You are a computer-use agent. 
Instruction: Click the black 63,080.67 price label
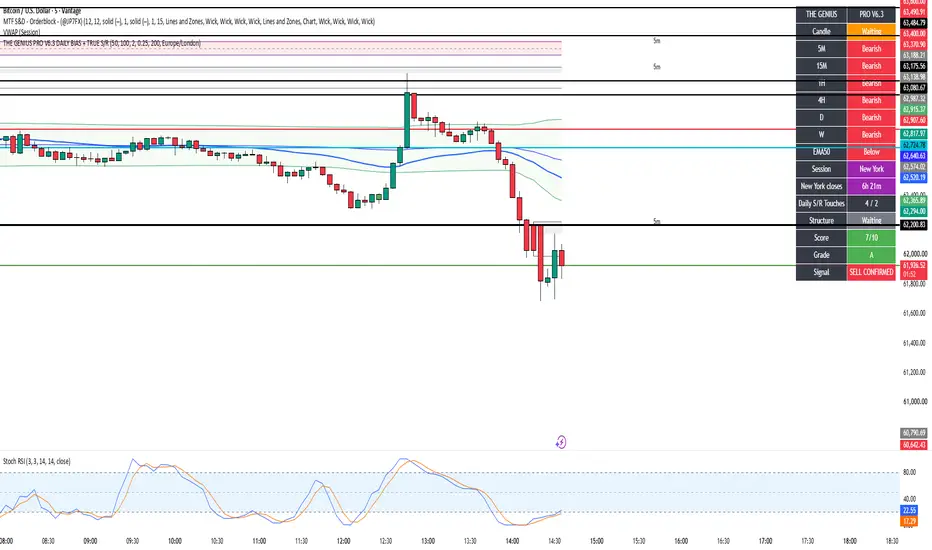pos(914,87)
